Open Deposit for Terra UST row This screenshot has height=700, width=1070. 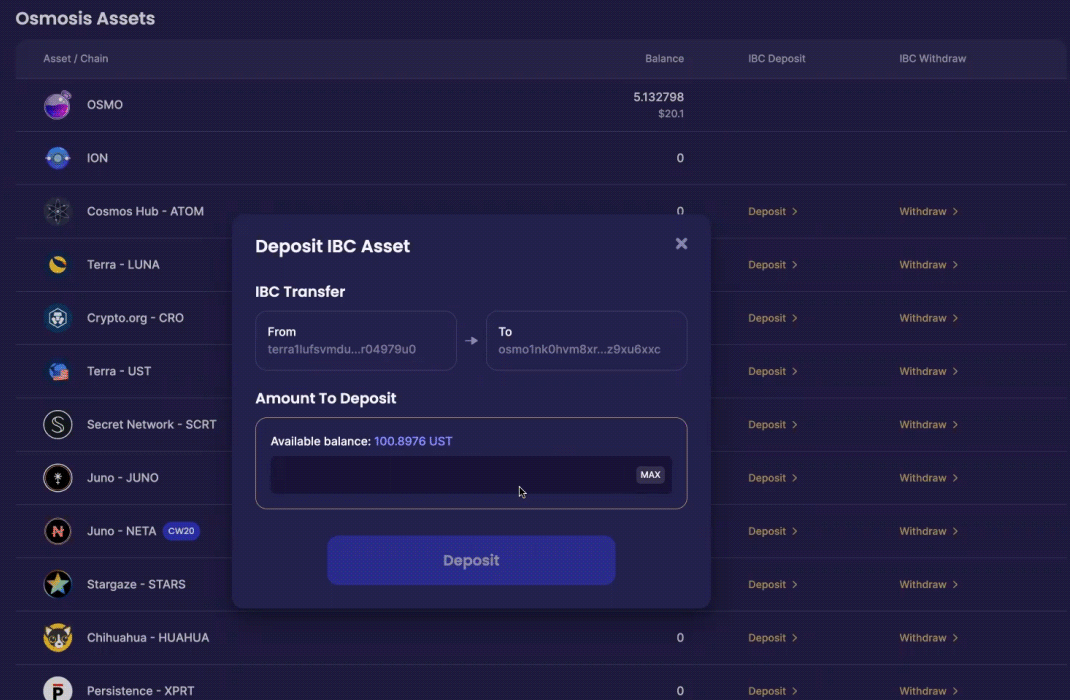(x=772, y=371)
